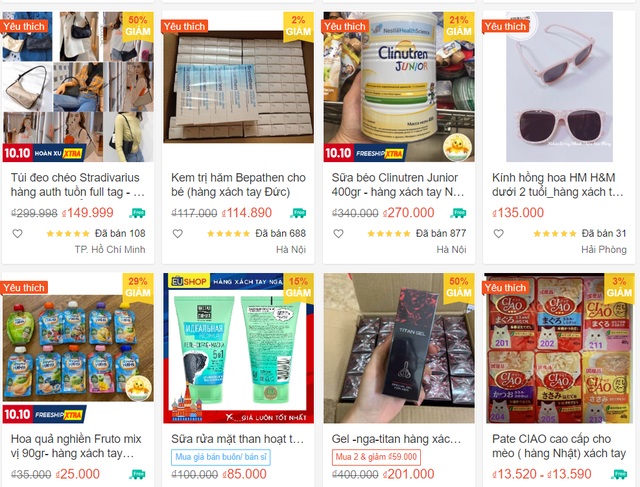Click 10.10 Freeship Xtra badge on Clinutren
This screenshot has width=640, height=487.
point(365,153)
